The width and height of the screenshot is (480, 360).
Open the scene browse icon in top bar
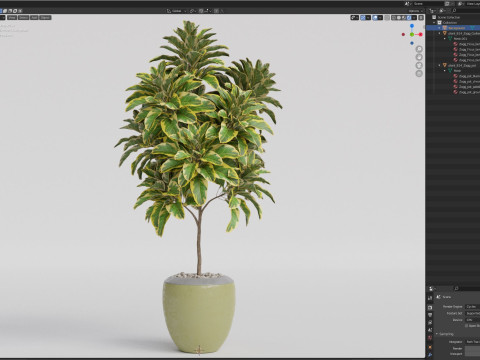coord(408,4)
